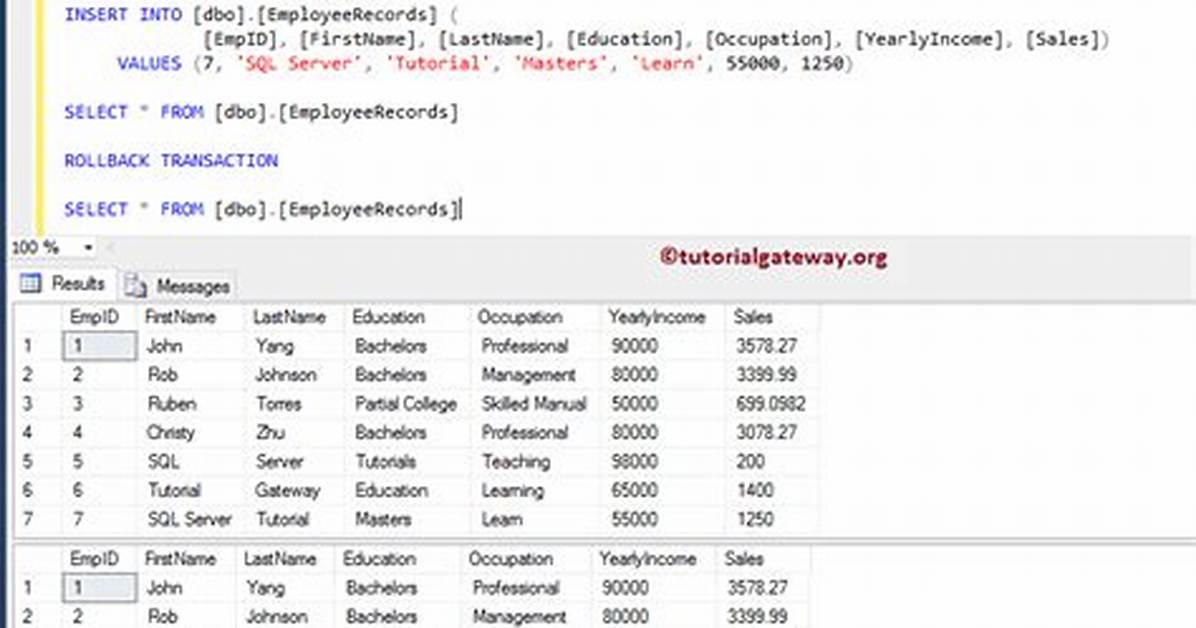Place cursor at end of last SELECT statement
Viewport: 1196px width, 628px height.
click(x=461, y=209)
